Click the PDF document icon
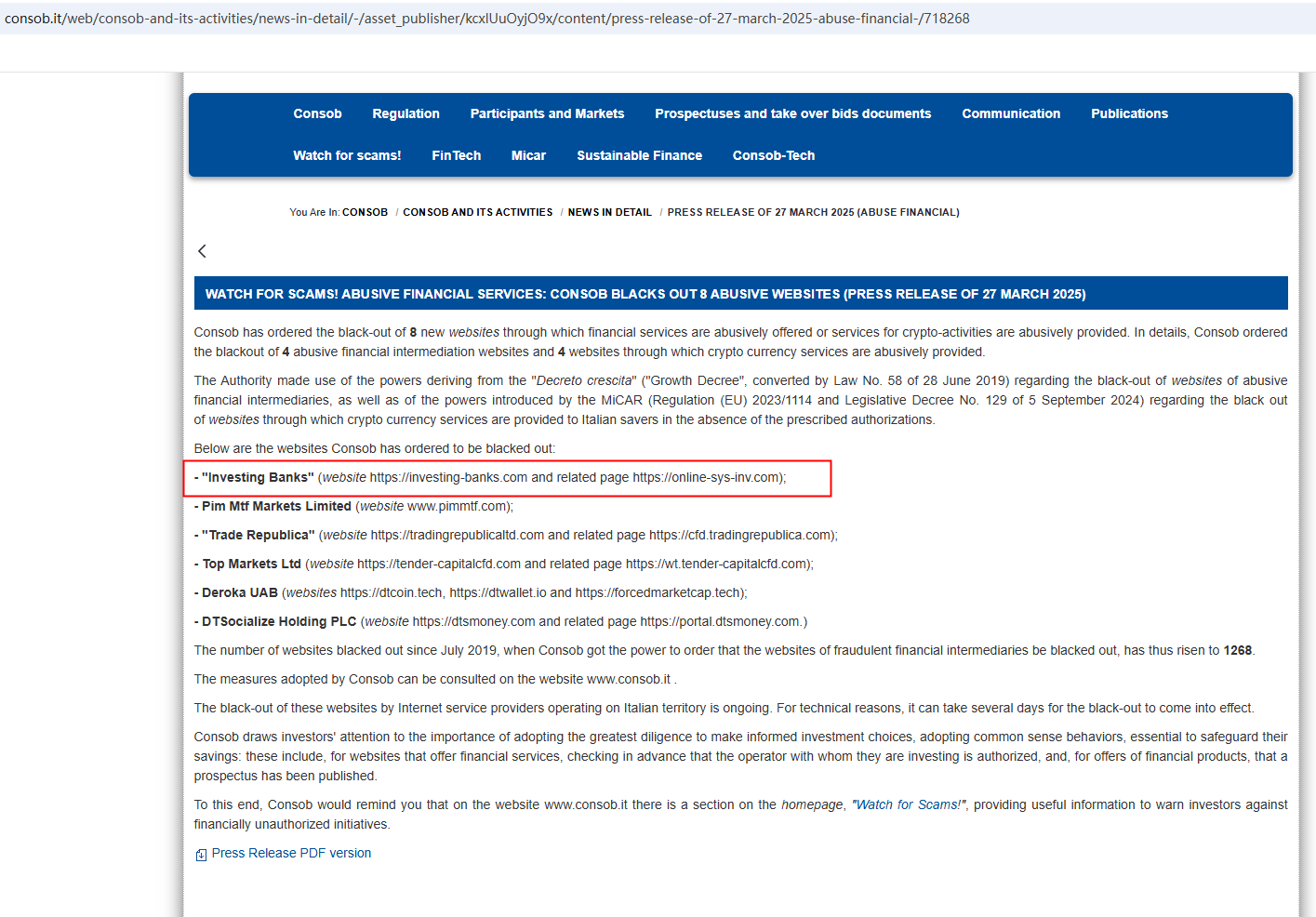The height and width of the screenshot is (917, 1316). coord(201,855)
